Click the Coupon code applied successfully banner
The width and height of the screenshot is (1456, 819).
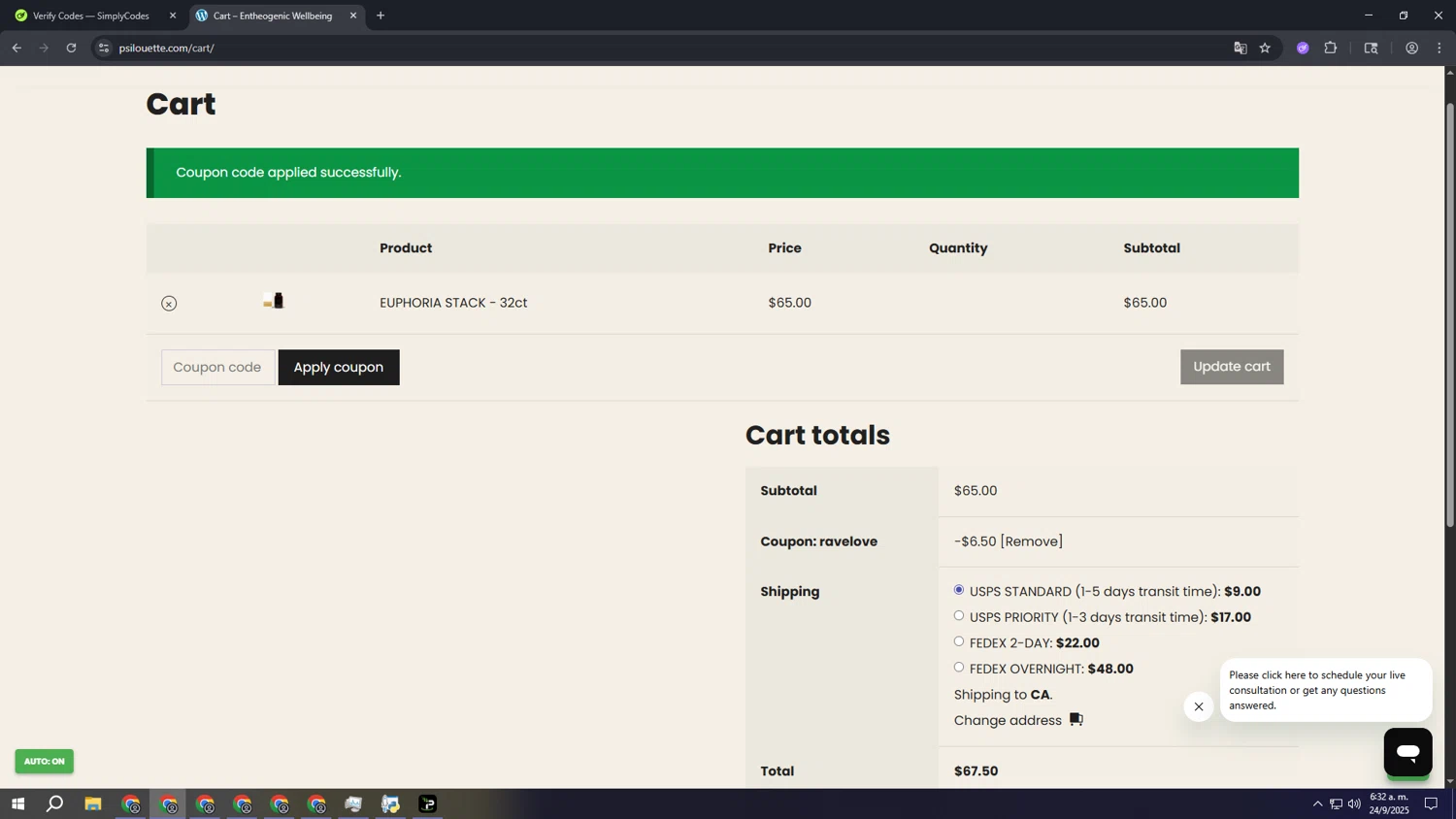click(722, 173)
